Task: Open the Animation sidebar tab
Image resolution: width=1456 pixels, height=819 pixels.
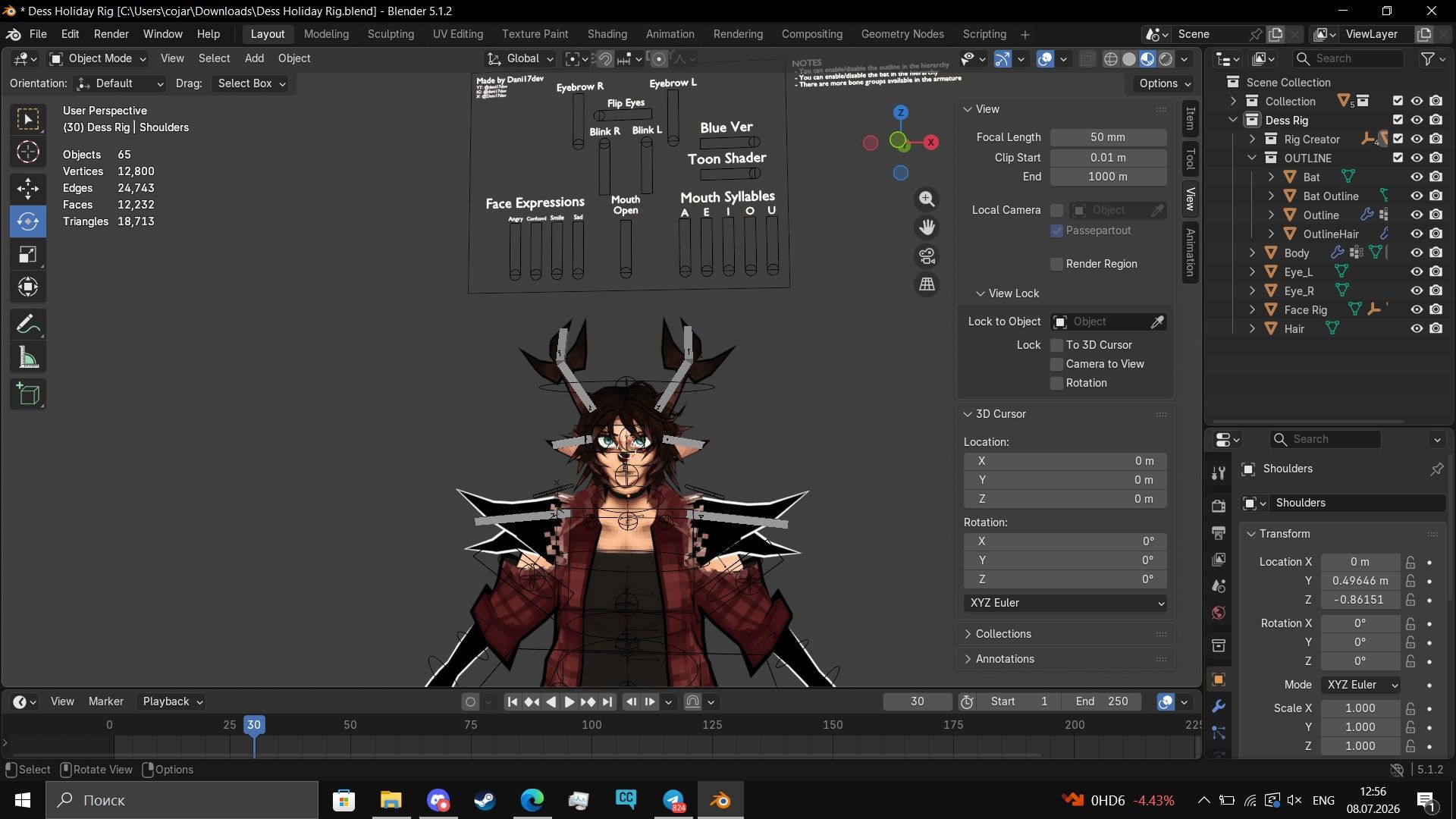Action: [x=1190, y=253]
